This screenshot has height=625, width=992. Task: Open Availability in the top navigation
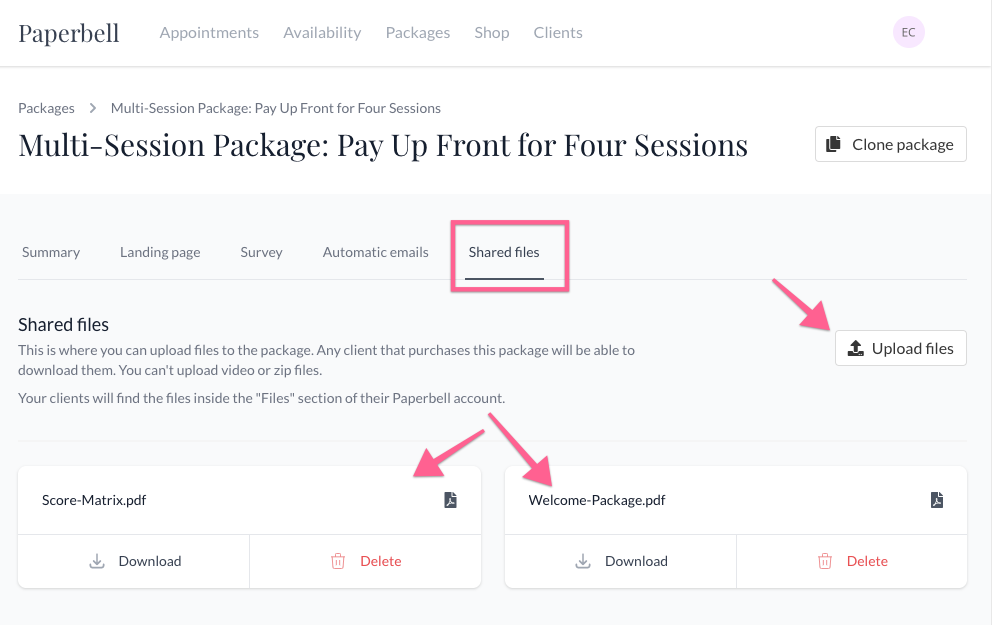coord(322,33)
